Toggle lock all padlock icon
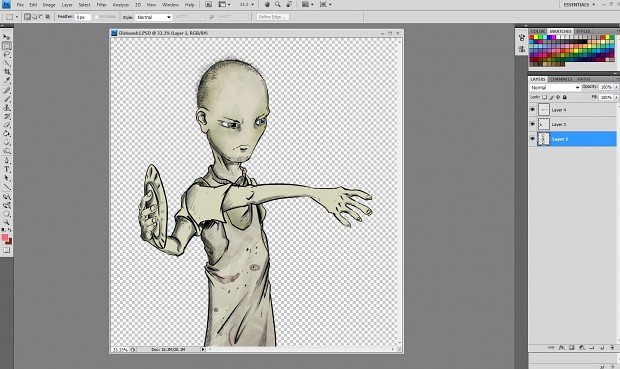 [x=565, y=97]
